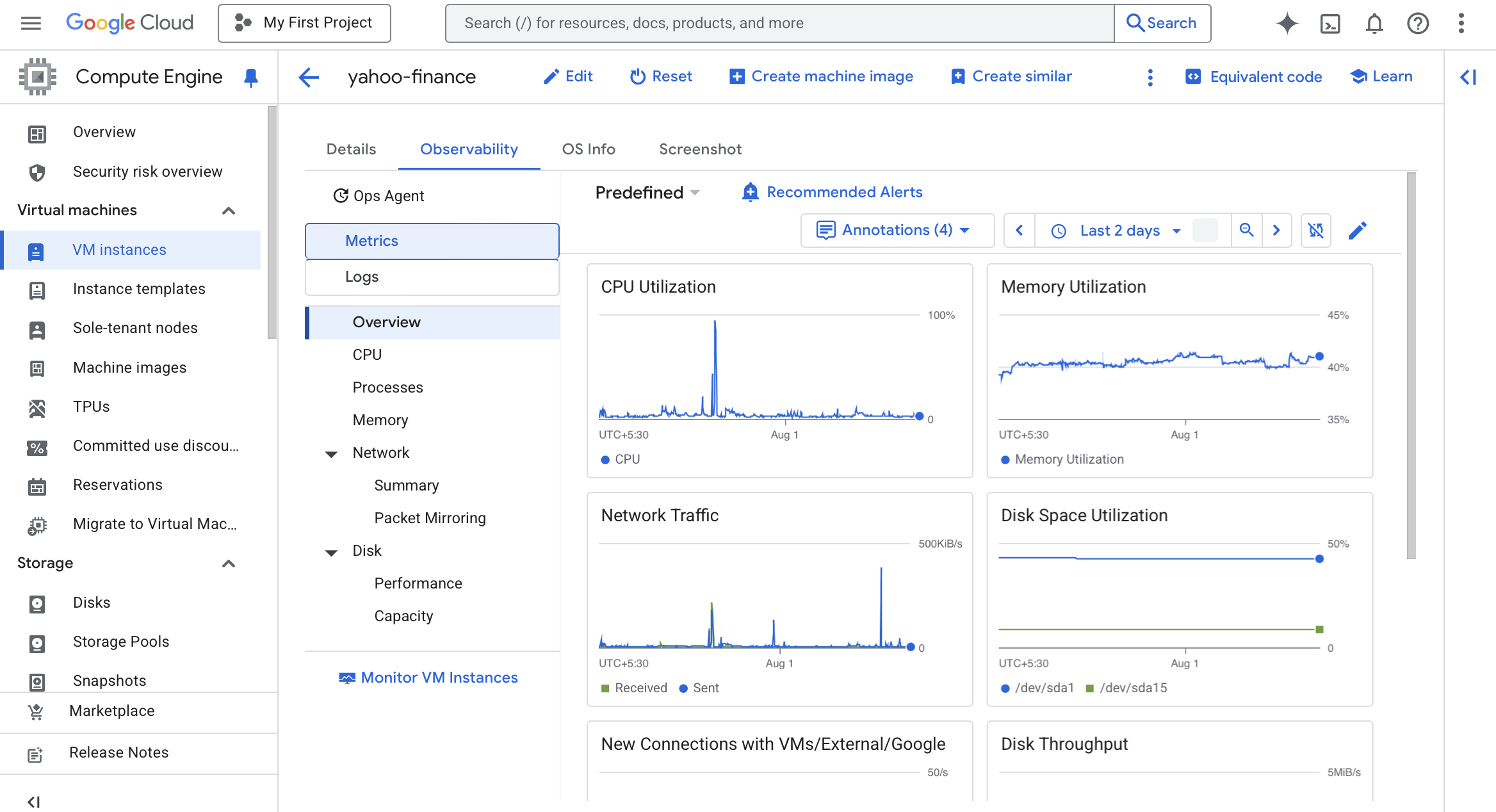Open the Annotations (4) dropdown
Image resolution: width=1496 pixels, height=812 pixels.
click(896, 231)
